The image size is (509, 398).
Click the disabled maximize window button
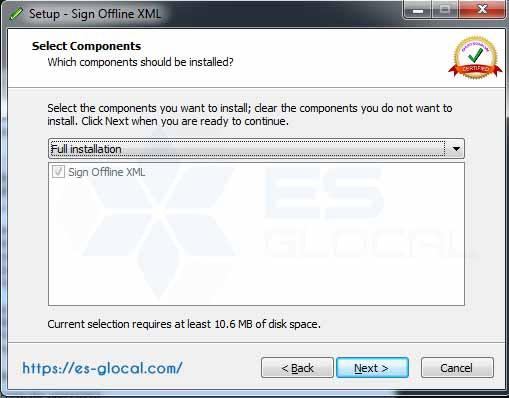click(445, 10)
